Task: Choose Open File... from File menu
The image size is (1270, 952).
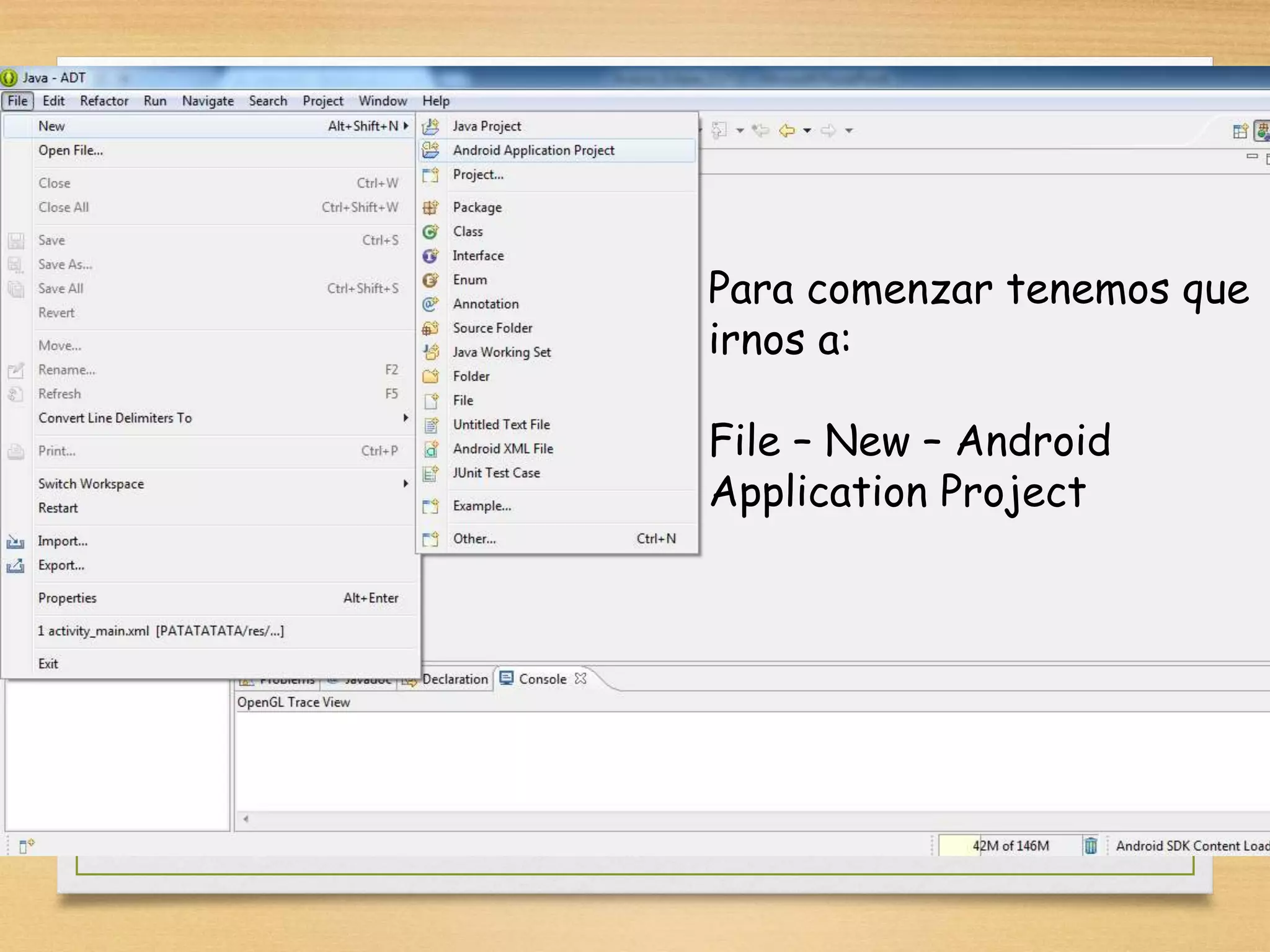Action: (211, 151)
